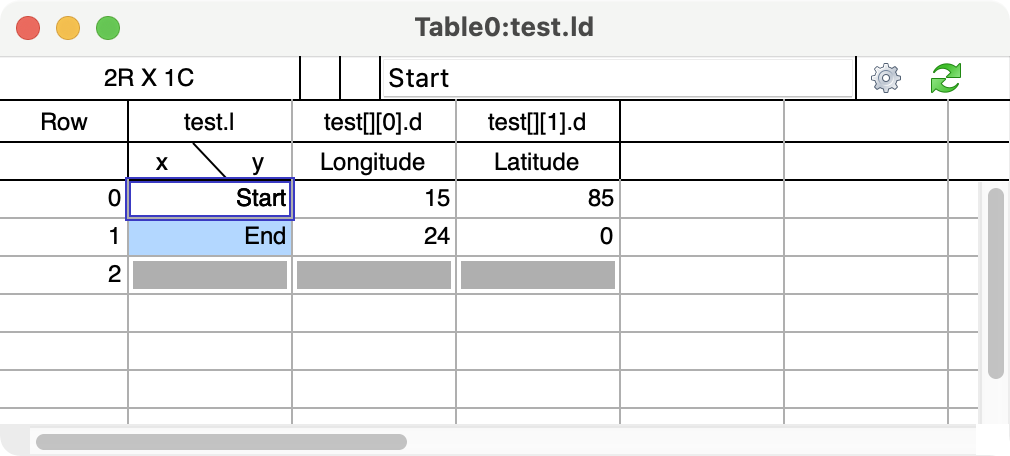Select the test[][1].d column header
This screenshot has height=456, width=1010.
click(x=537, y=122)
